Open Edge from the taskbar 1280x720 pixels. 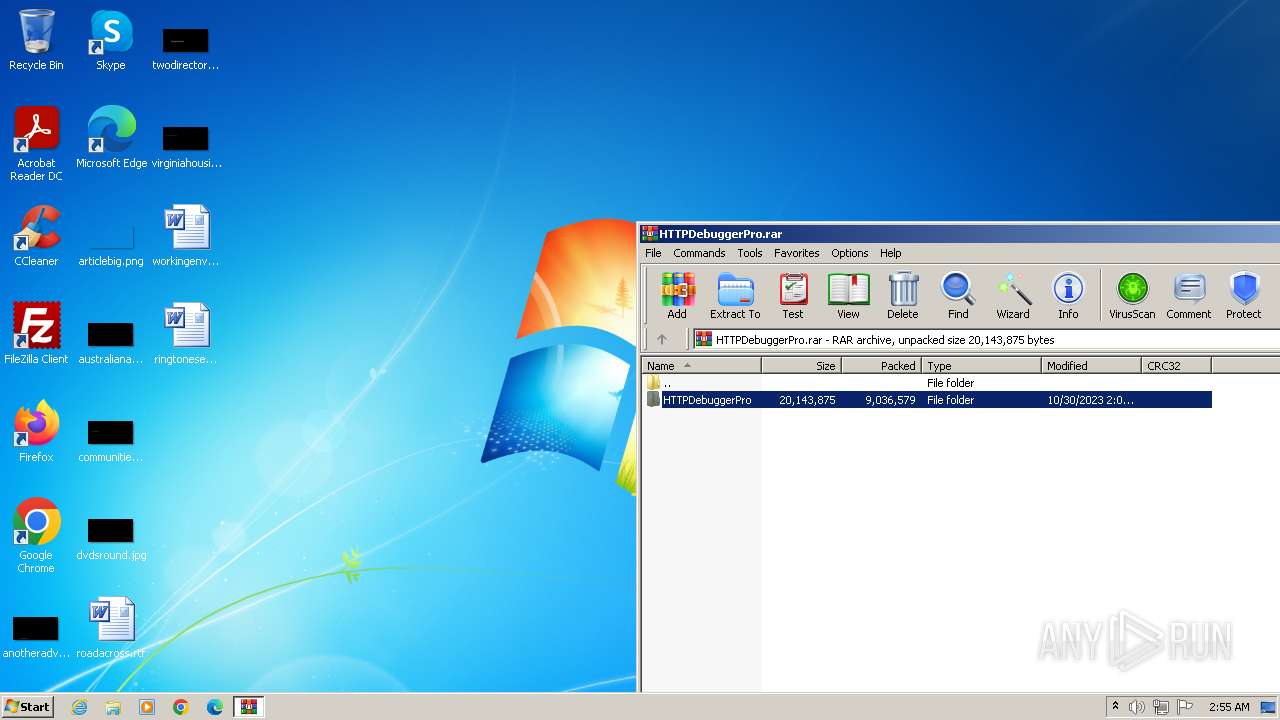click(215, 707)
